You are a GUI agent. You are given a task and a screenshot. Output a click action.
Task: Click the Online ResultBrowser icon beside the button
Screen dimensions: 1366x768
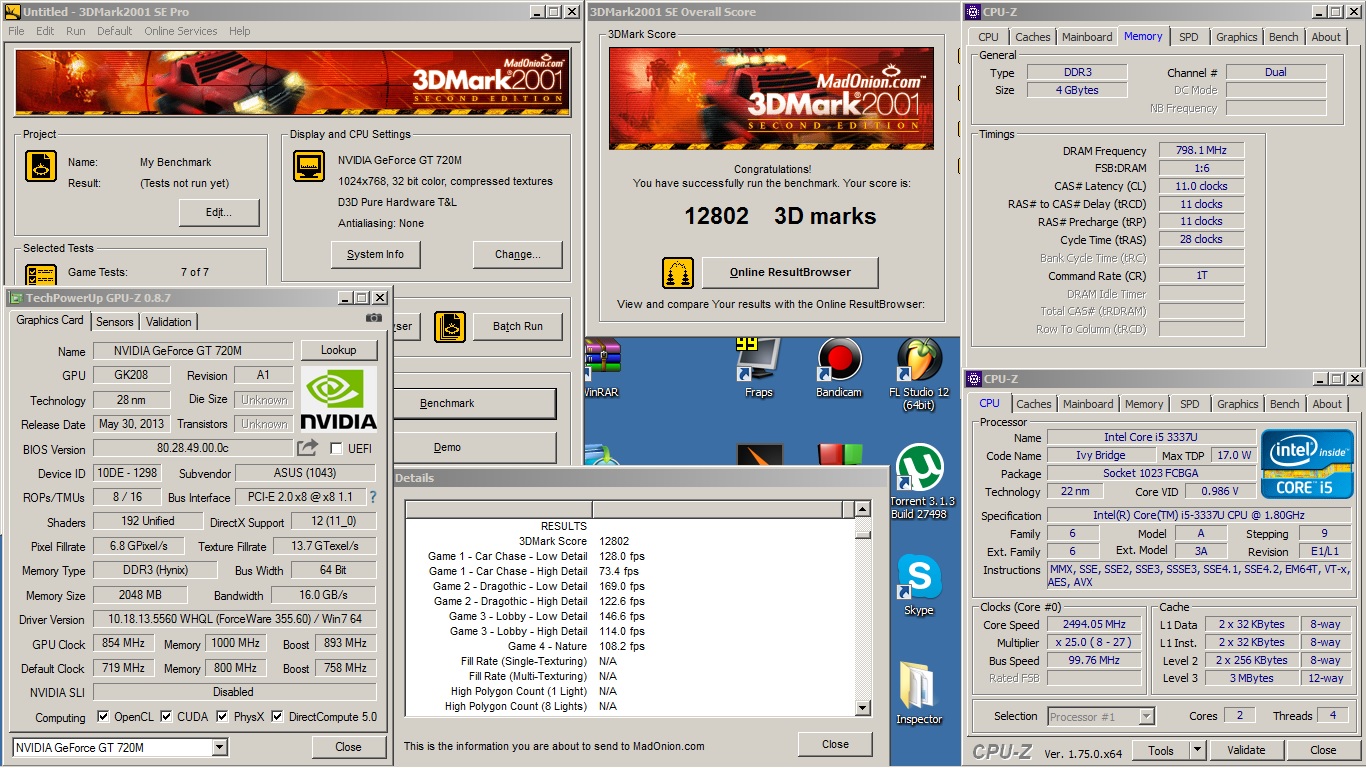[678, 272]
